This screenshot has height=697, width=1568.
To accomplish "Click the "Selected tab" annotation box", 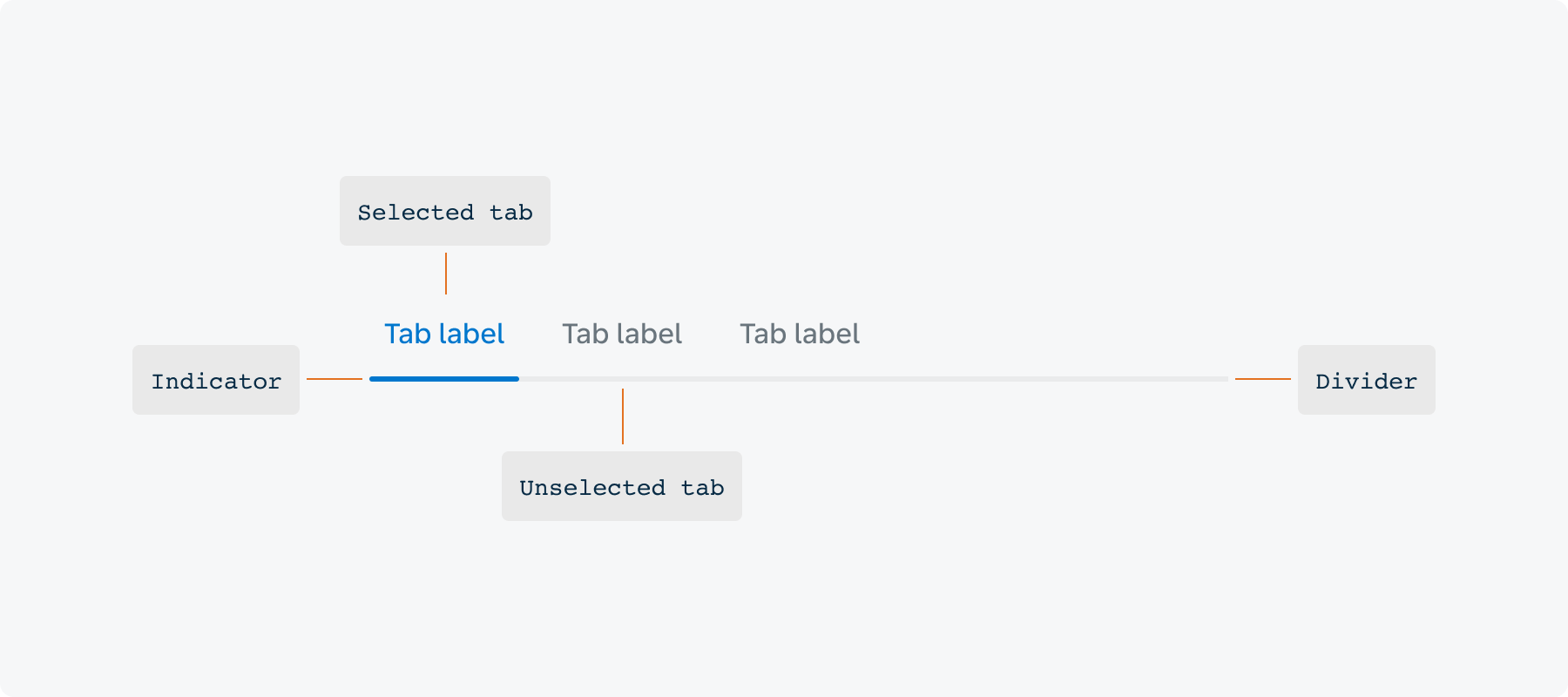I will (x=445, y=211).
